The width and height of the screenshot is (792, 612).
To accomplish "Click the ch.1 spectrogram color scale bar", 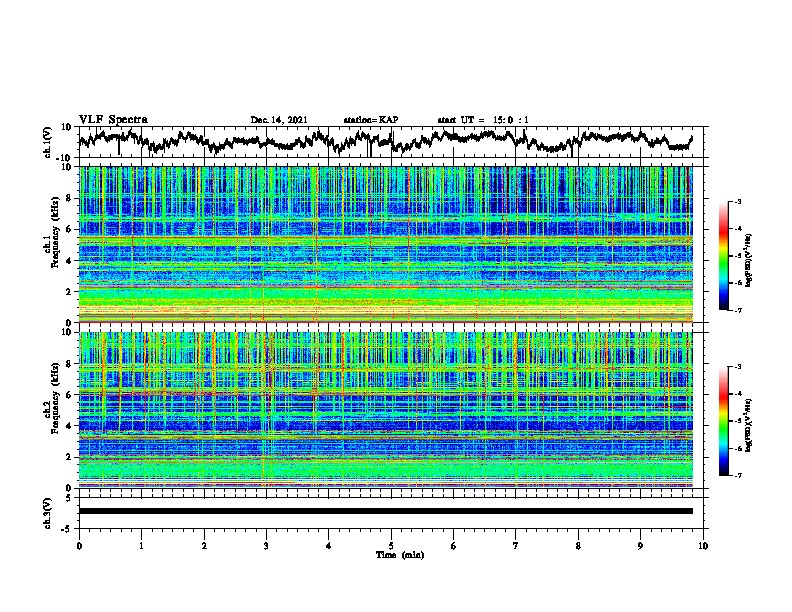I will 723,256.
